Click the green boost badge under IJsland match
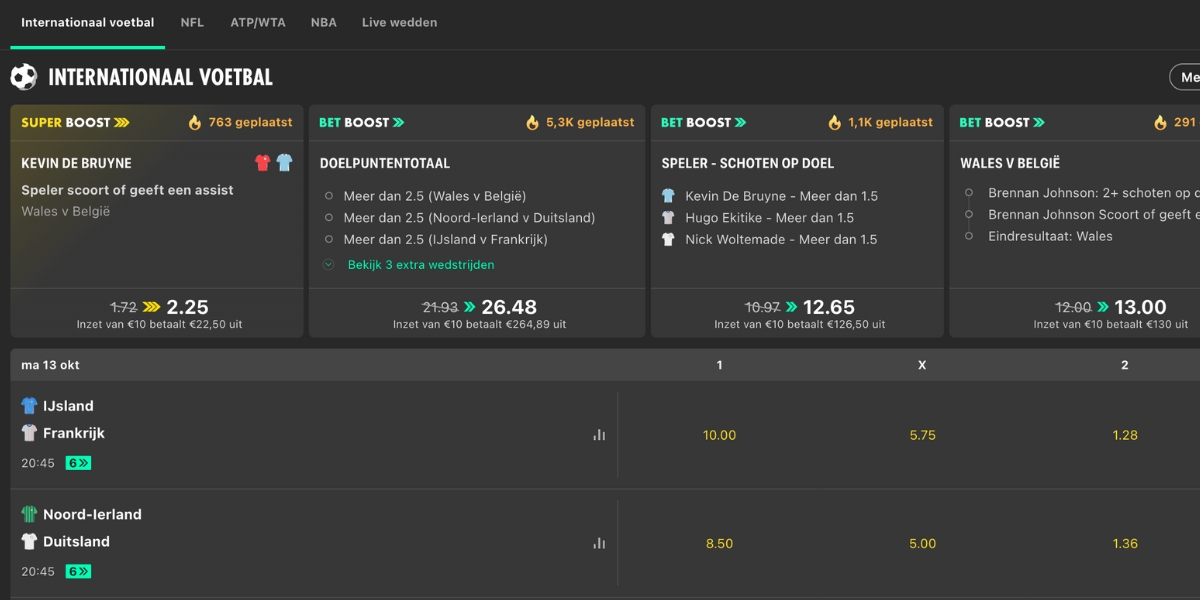 coord(78,463)
